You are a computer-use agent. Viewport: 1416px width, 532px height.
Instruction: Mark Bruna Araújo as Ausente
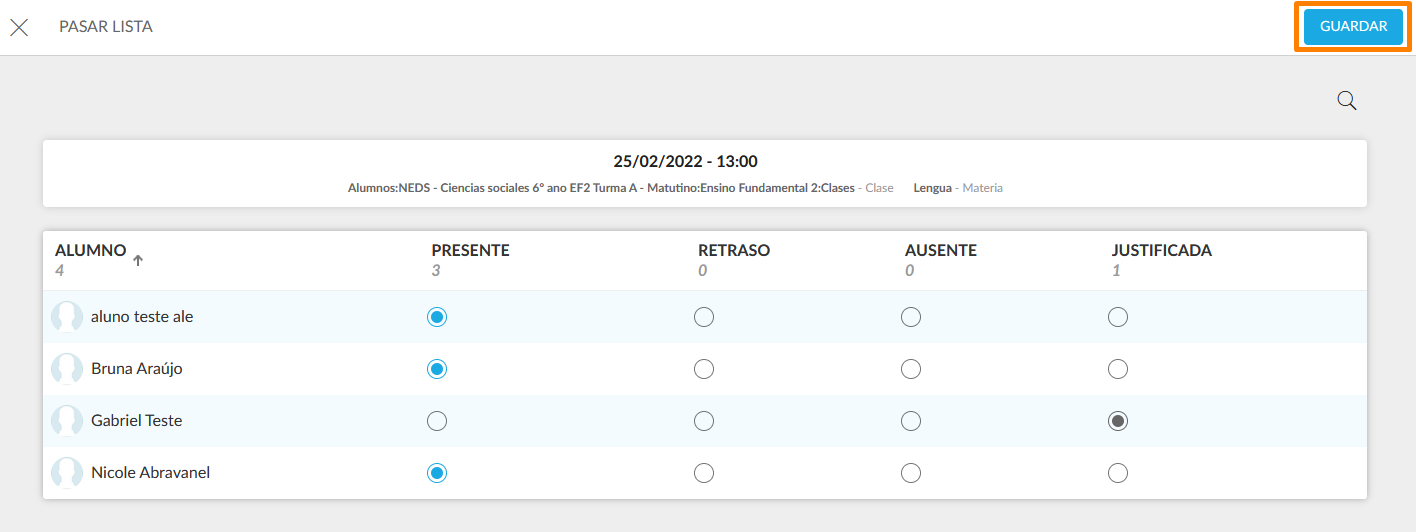pyautogui.click(x=910, y=369)
